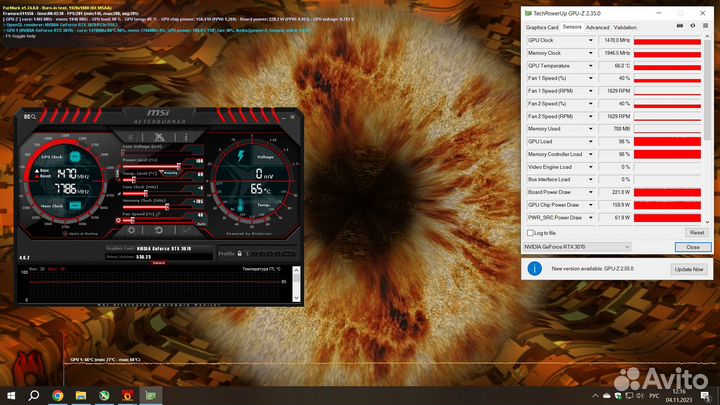Image resolution: width=720 pixels, height=405 pixels.
Task: Show hidden system tray icons chevron
Action: click(x=595, y=396)
